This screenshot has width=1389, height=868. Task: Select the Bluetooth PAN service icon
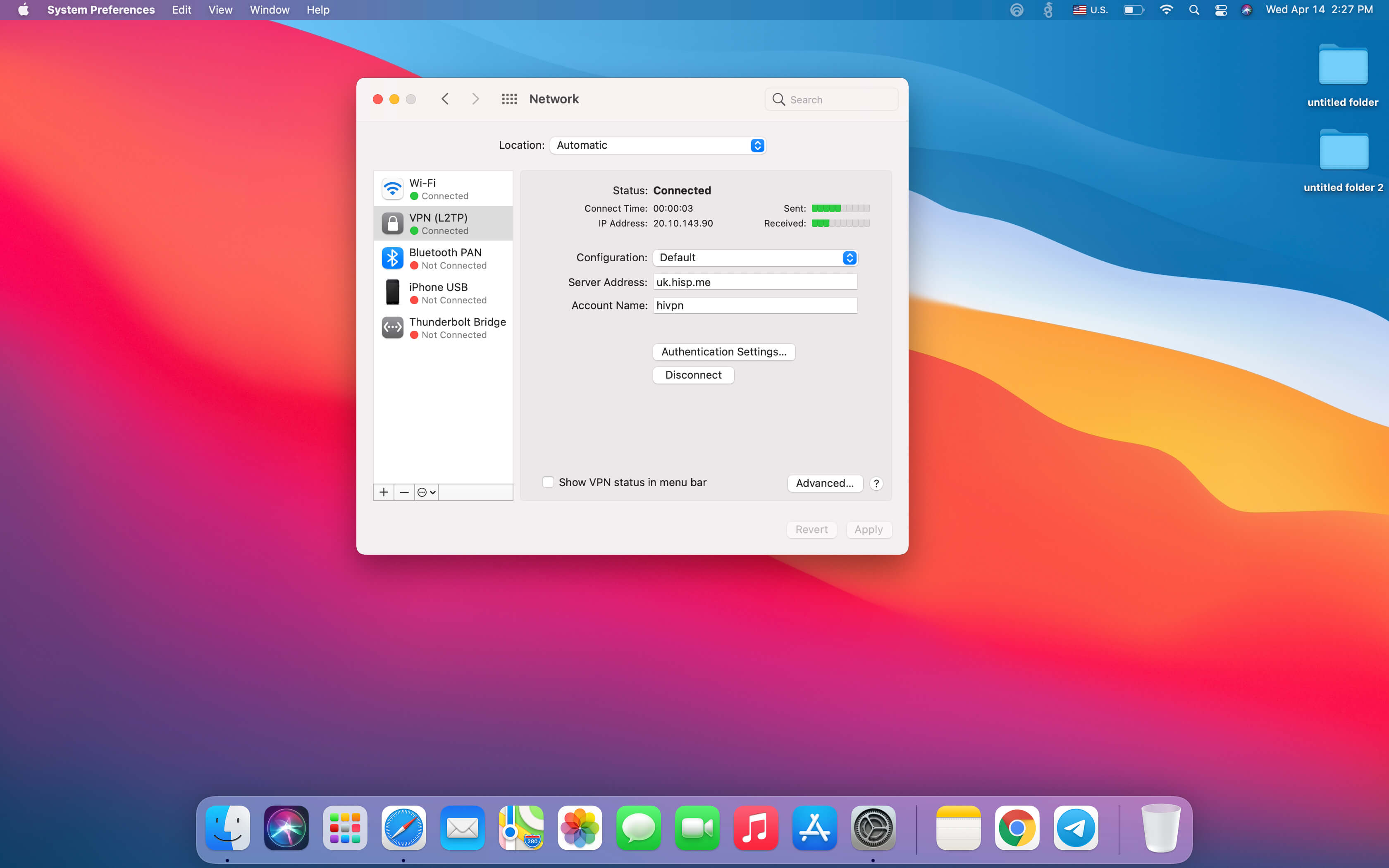(x=393, y=258)
